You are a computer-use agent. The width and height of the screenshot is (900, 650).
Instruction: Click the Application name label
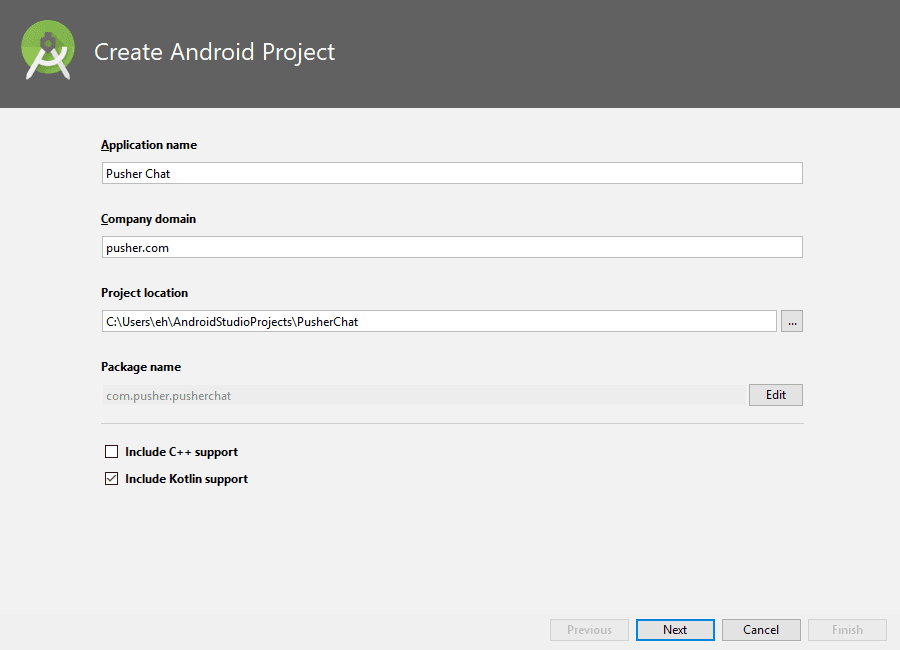click(148, 144)
